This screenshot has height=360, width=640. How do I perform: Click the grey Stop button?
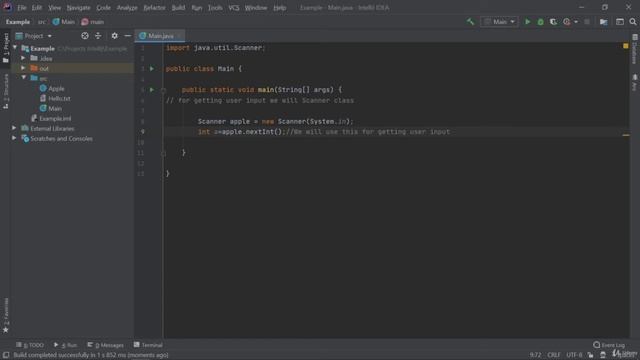coord(587,22)
